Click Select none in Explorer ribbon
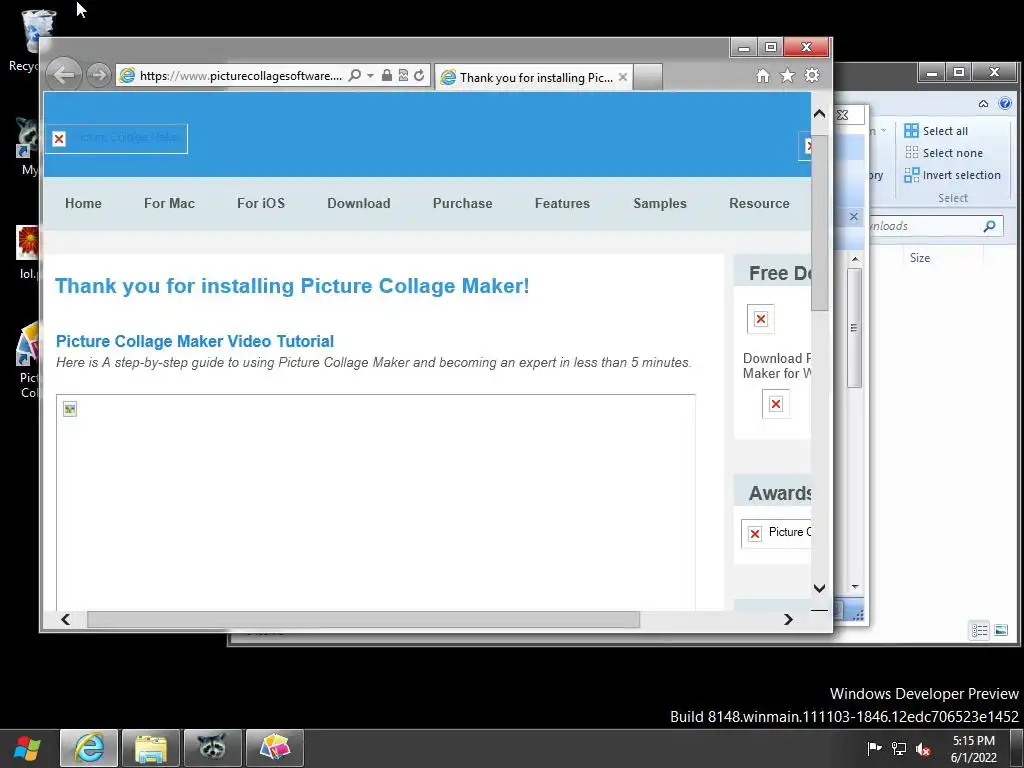Image resolution: width=1024 pixels, height=768 pixels. [944, 153]
